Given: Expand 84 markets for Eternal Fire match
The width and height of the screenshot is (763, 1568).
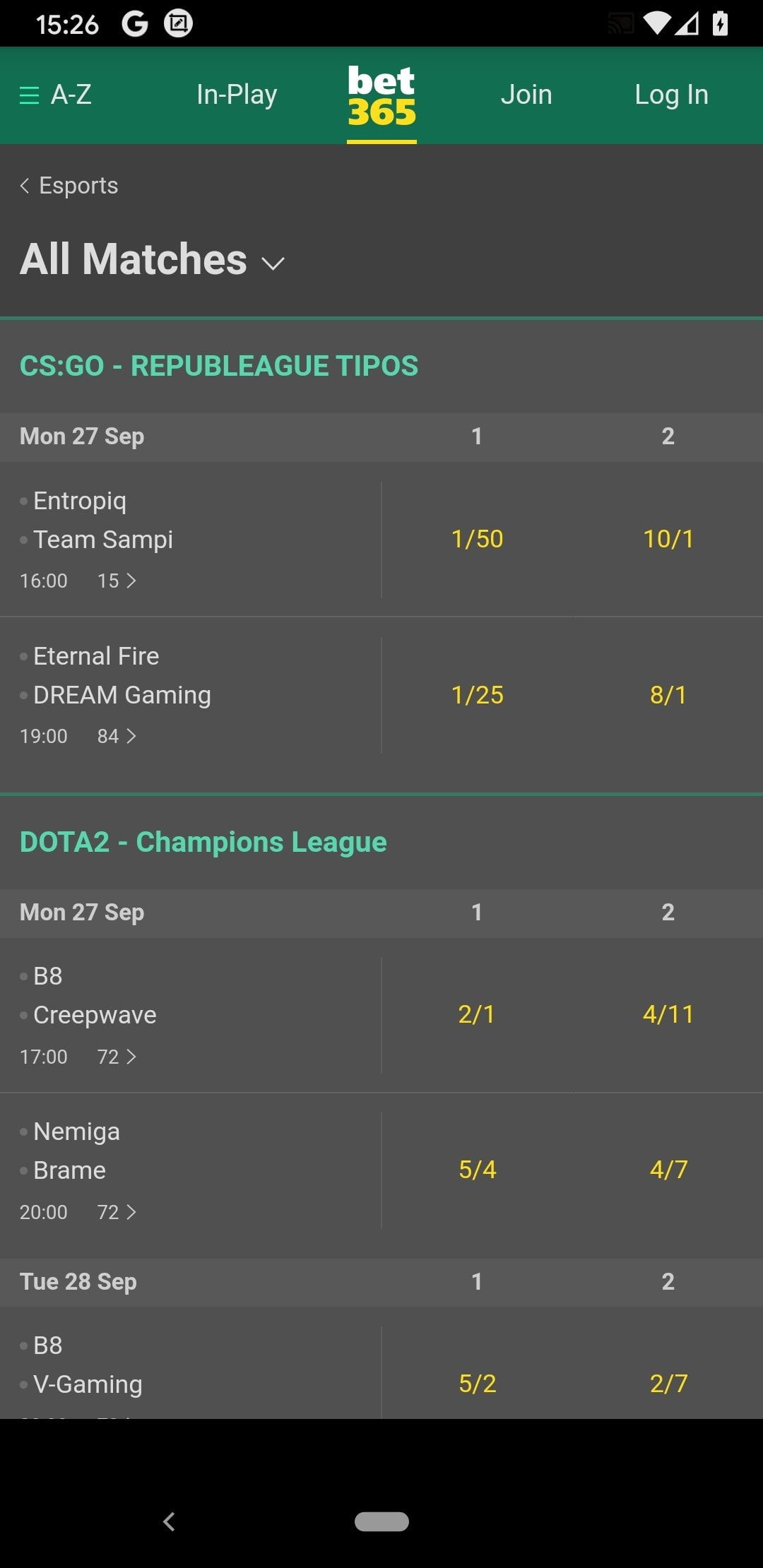Looking at the screenshot, I should pyautogui.click(x=117, y=736).
